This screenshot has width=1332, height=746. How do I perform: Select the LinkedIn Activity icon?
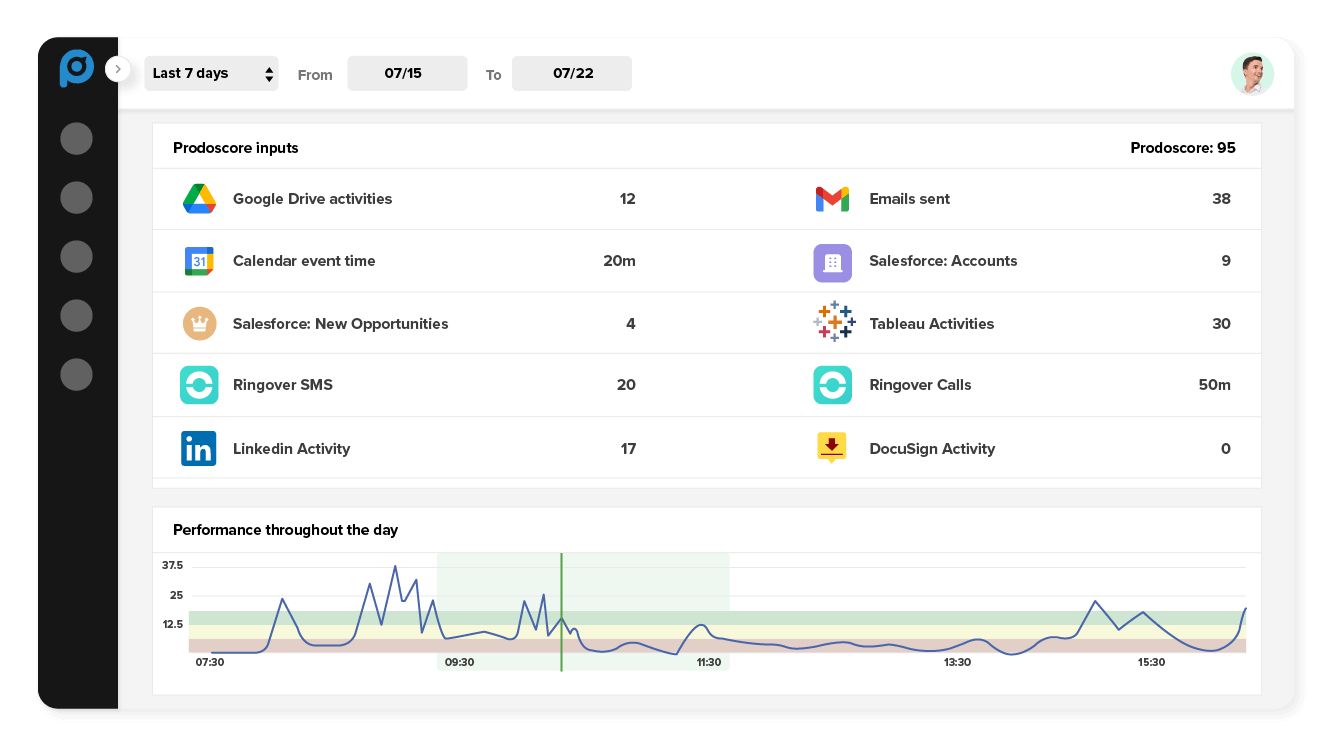click(199, 448)
